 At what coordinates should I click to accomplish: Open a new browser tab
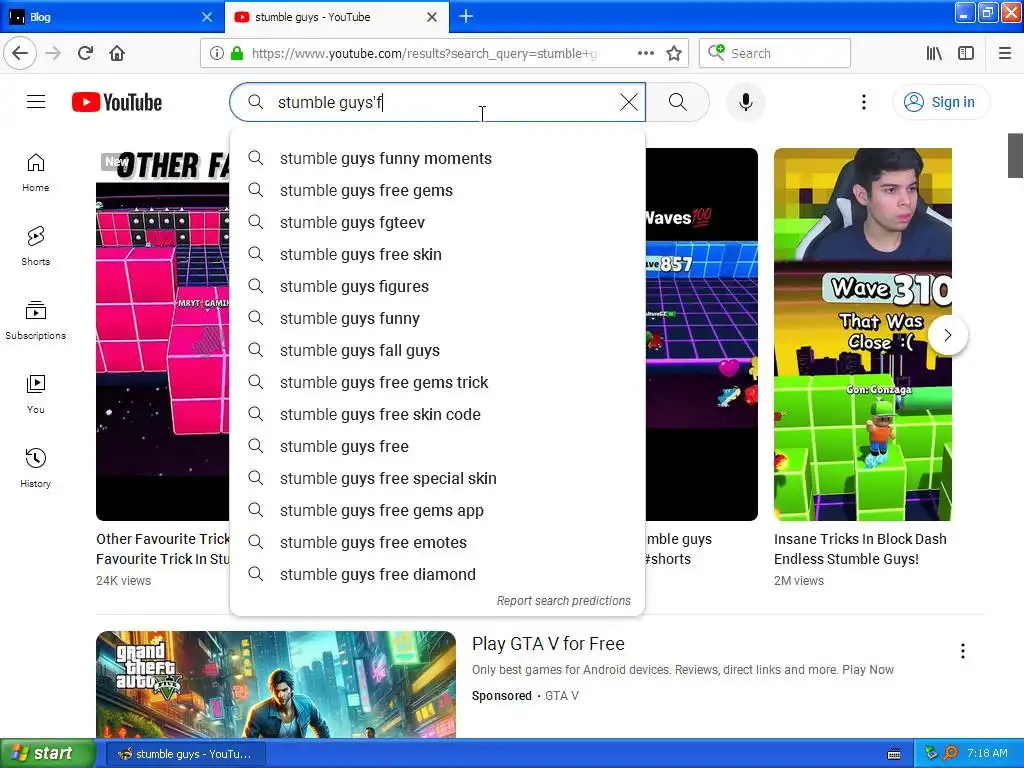(466, 16)
